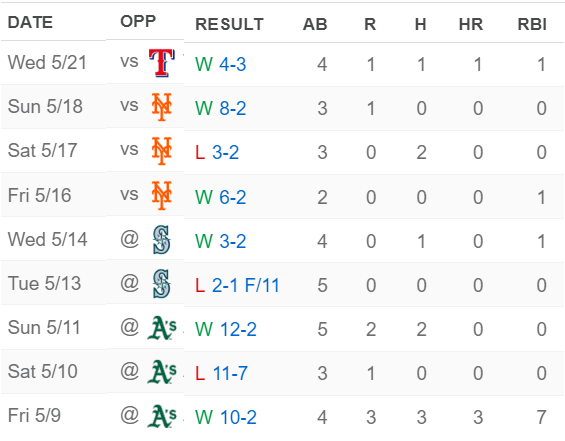This screenshot has height=441, width=565.
Task: Open the W 12-2 game result link
Action: (x=226, y=330)
